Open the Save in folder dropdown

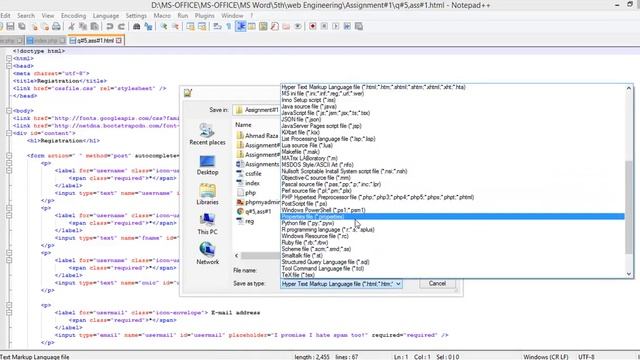pyautogui.click(x=257, y=110)
